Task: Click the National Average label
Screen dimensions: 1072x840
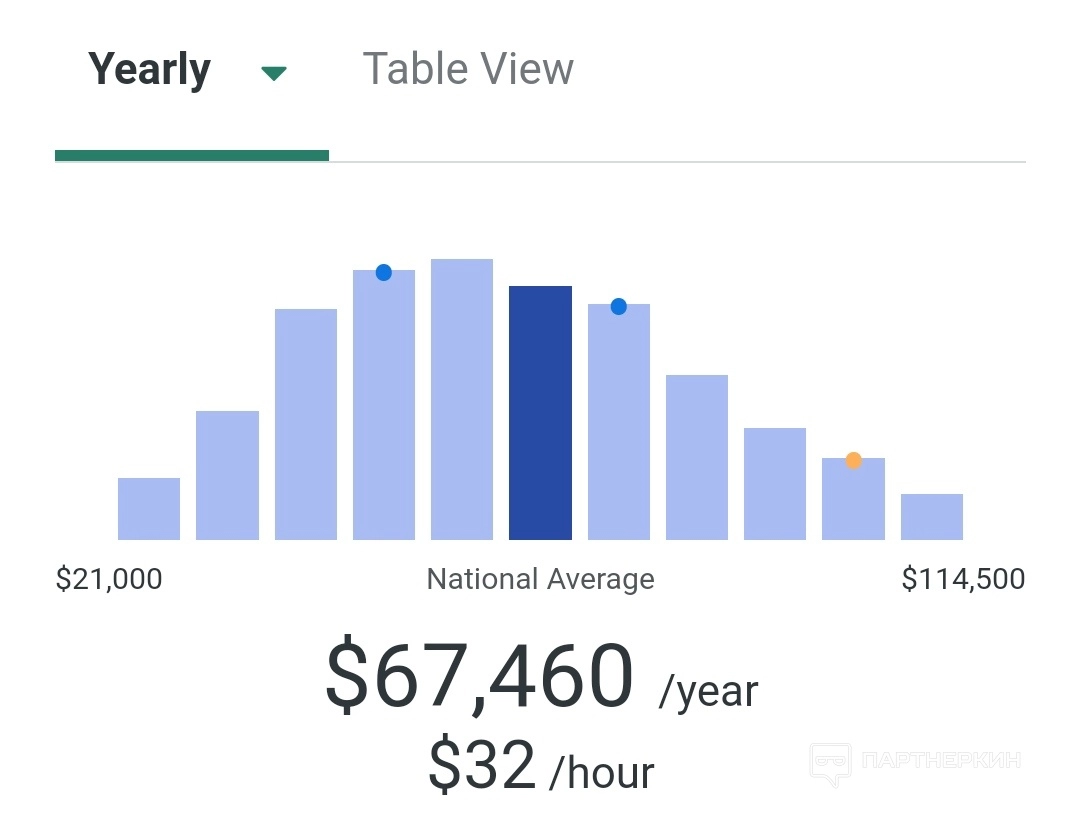Action: (x=540, y=579)
